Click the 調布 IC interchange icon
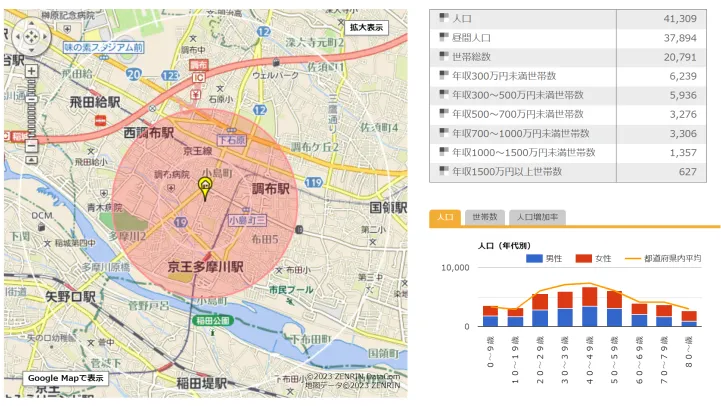The image size is (721, 406). click(x=198, y=77)
